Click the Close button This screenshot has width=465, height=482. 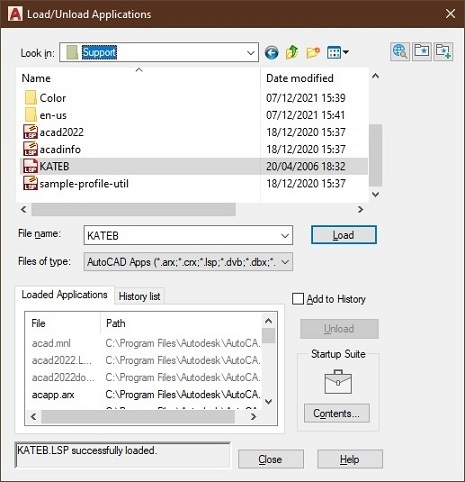pyautogui.click(x=270, y=459)
